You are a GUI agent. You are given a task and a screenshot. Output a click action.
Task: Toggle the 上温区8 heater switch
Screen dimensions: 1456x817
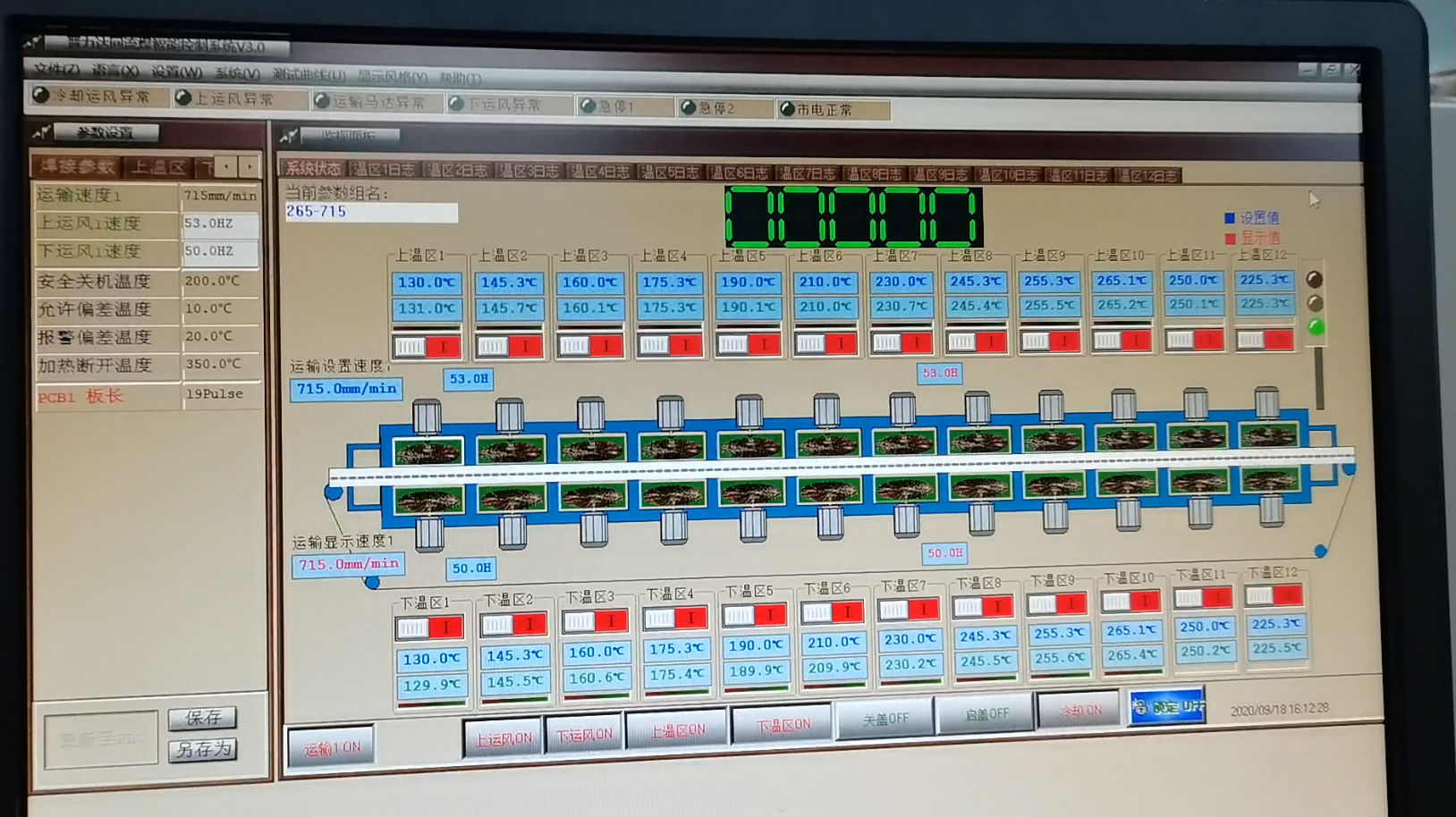coord(974,341)
